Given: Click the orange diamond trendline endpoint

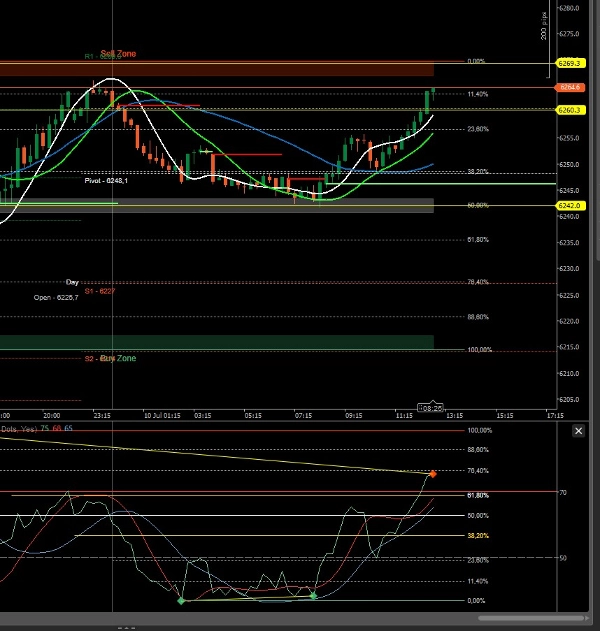Looking at the screenshot, I should pos(432,474).
